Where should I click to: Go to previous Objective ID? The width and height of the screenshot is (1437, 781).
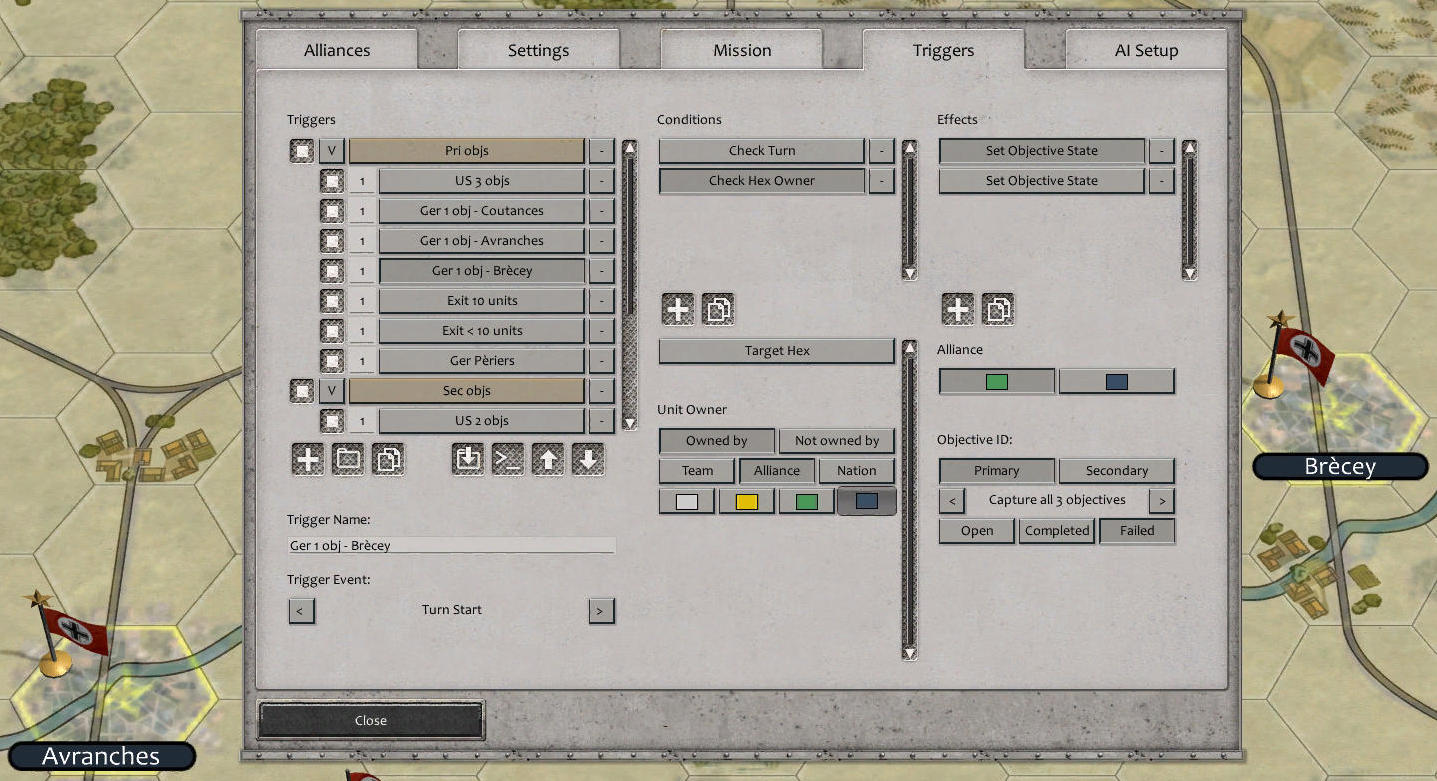click(952, 501)
